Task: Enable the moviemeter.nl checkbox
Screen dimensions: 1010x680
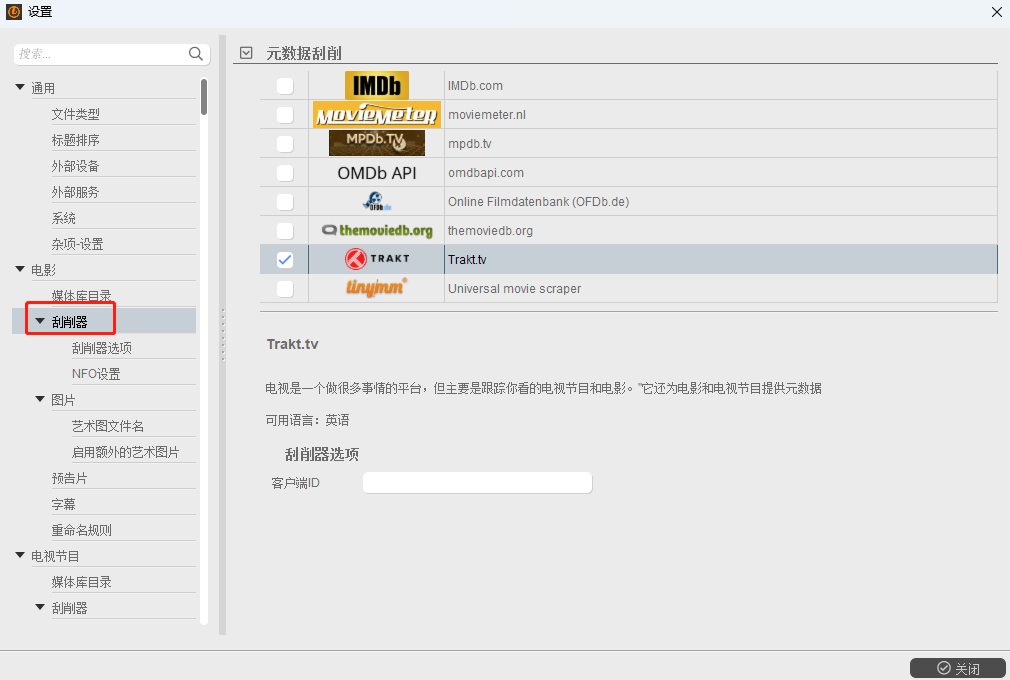Action: click(285, 115)
